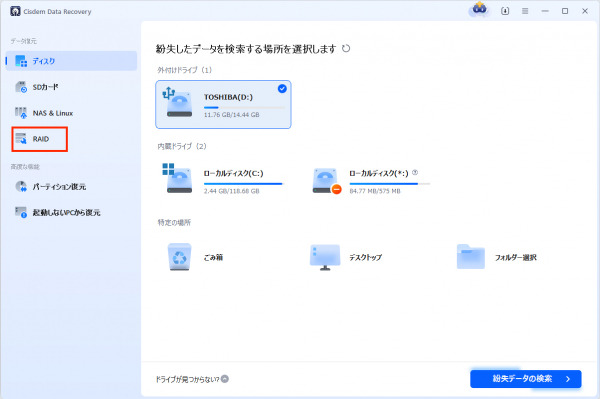Click the TOSHIBA(D:) usage progress bar
Viewport: 600px width, 399px height.
(x=244, y=107)
